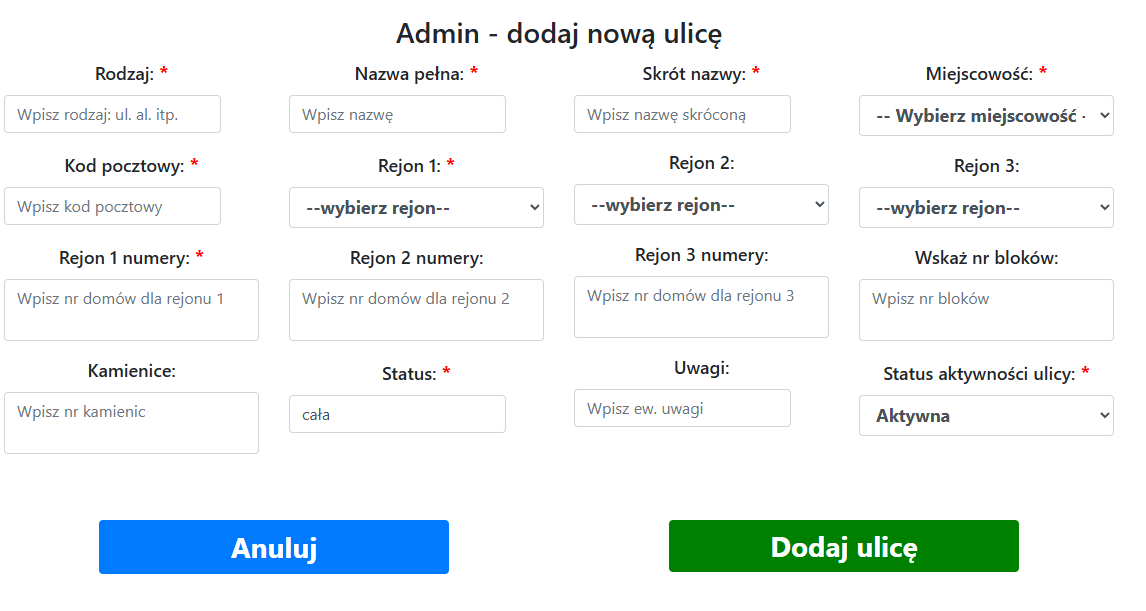Viewport: 1146px width, 611px height.
Task: Click the Rejon 3 numery text area
Action: pos(700,306)
